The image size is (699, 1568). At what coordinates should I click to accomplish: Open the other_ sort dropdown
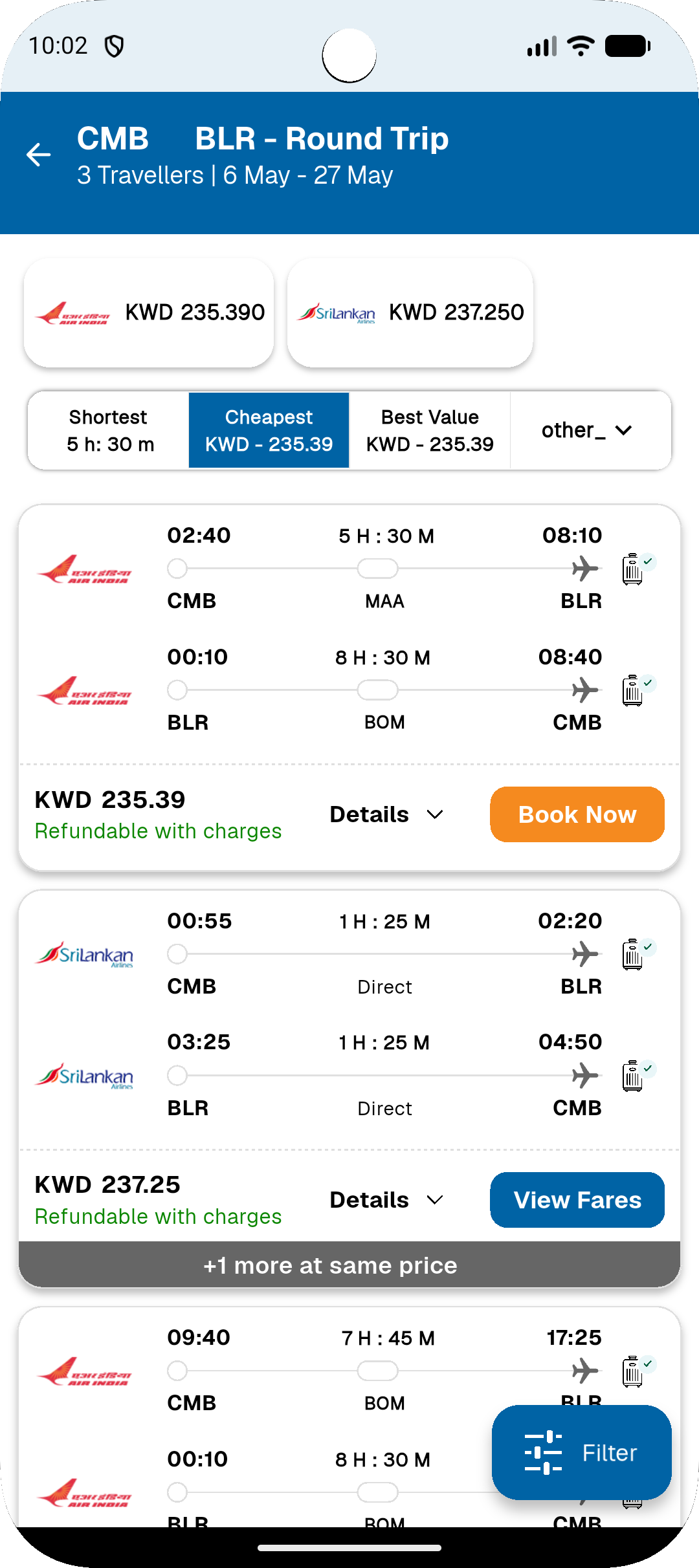[588, 430]
